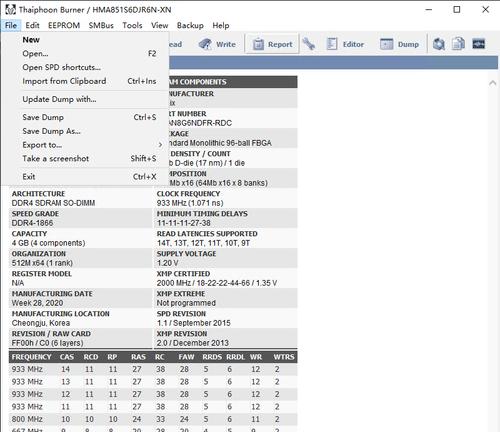
Task: Maximize the Thaiphoon Burner window
Action: click(x=457, y=10)
